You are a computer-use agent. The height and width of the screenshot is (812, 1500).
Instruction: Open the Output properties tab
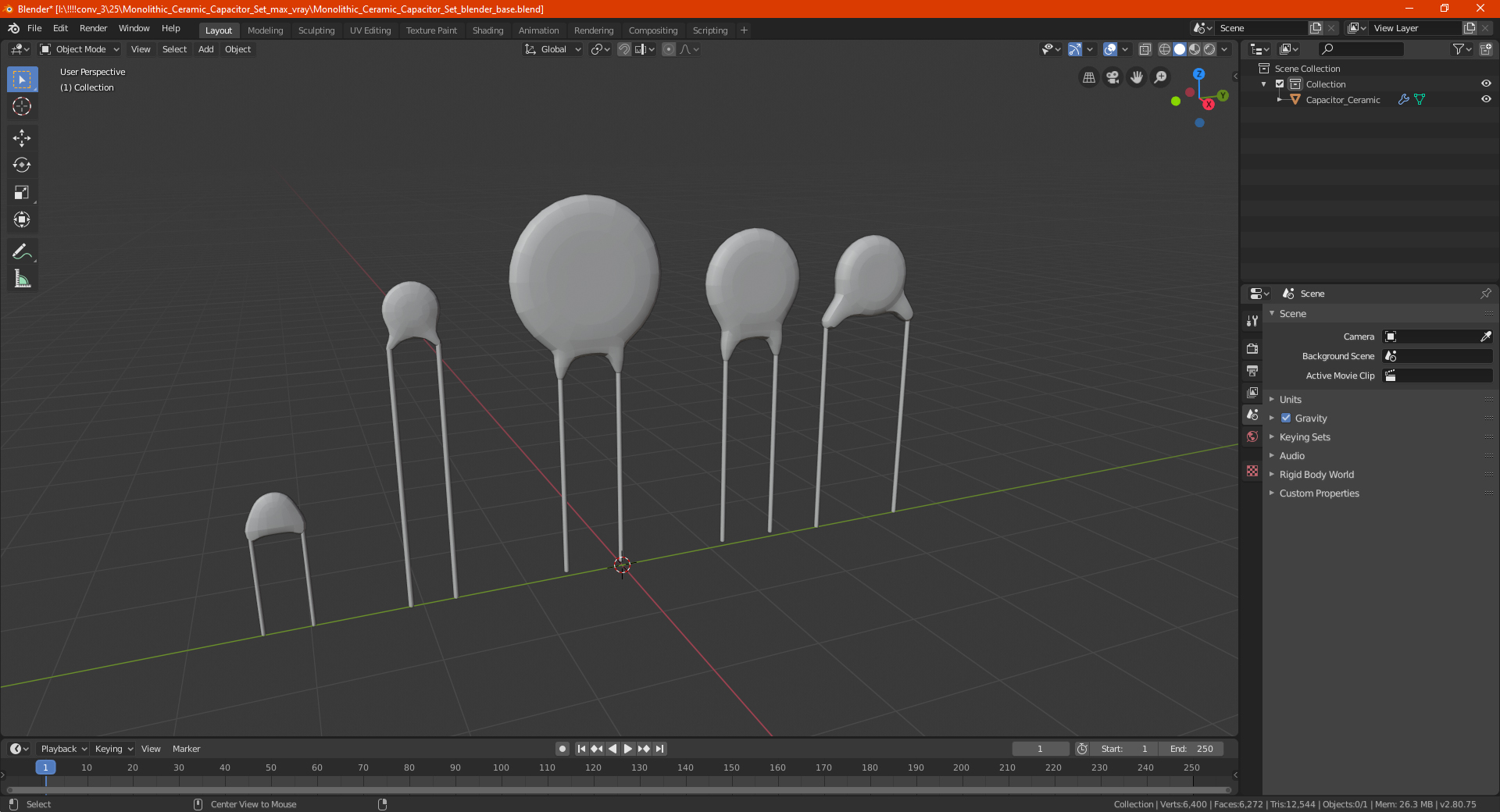pos(1252,370)
